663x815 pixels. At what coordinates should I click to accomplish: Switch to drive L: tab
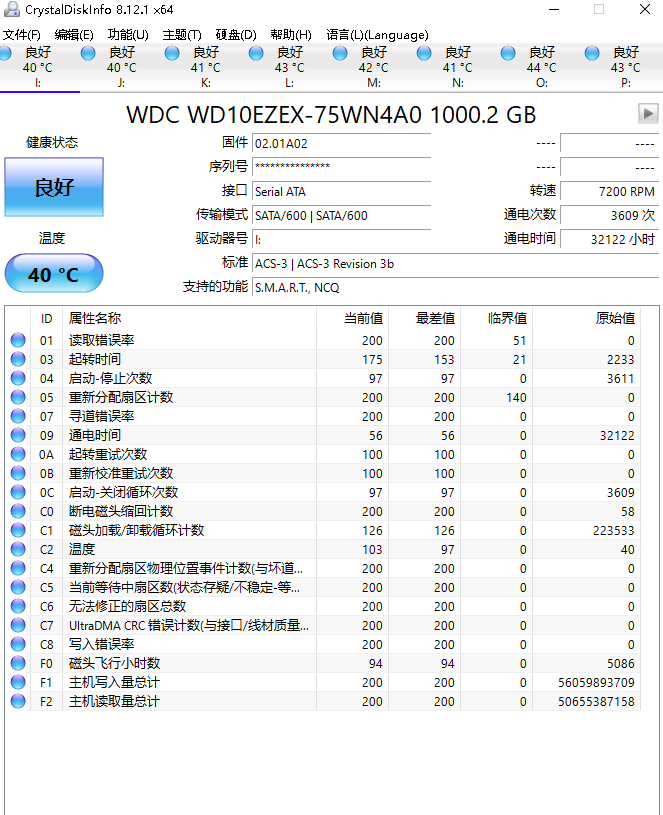coord(290,68)
